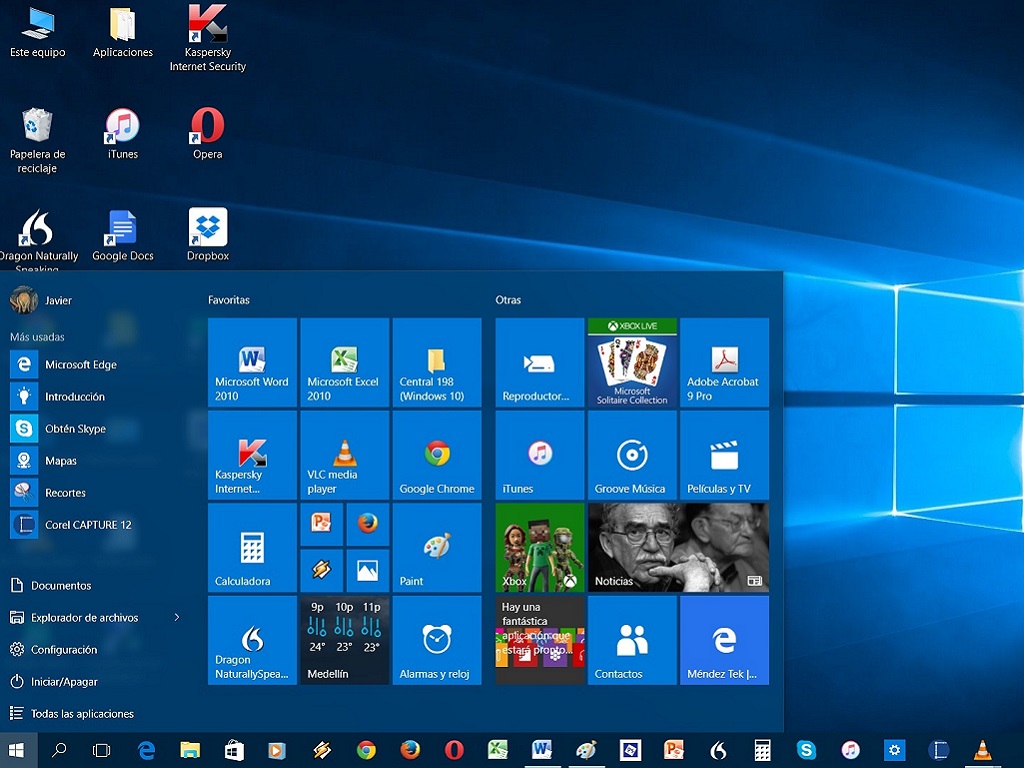
Task: Open the Contactos tile
Action: (632, 640)
